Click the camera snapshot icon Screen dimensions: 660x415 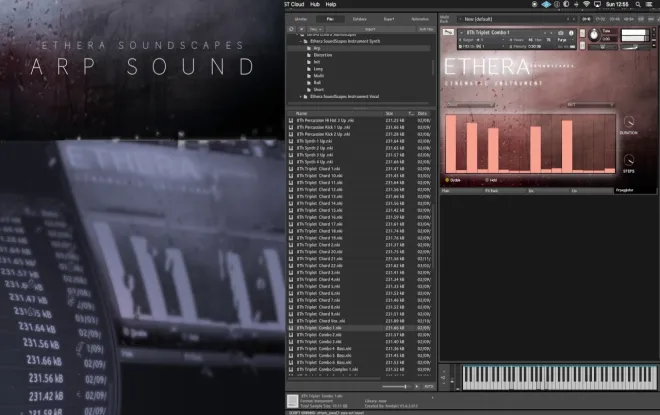point(561,32)
